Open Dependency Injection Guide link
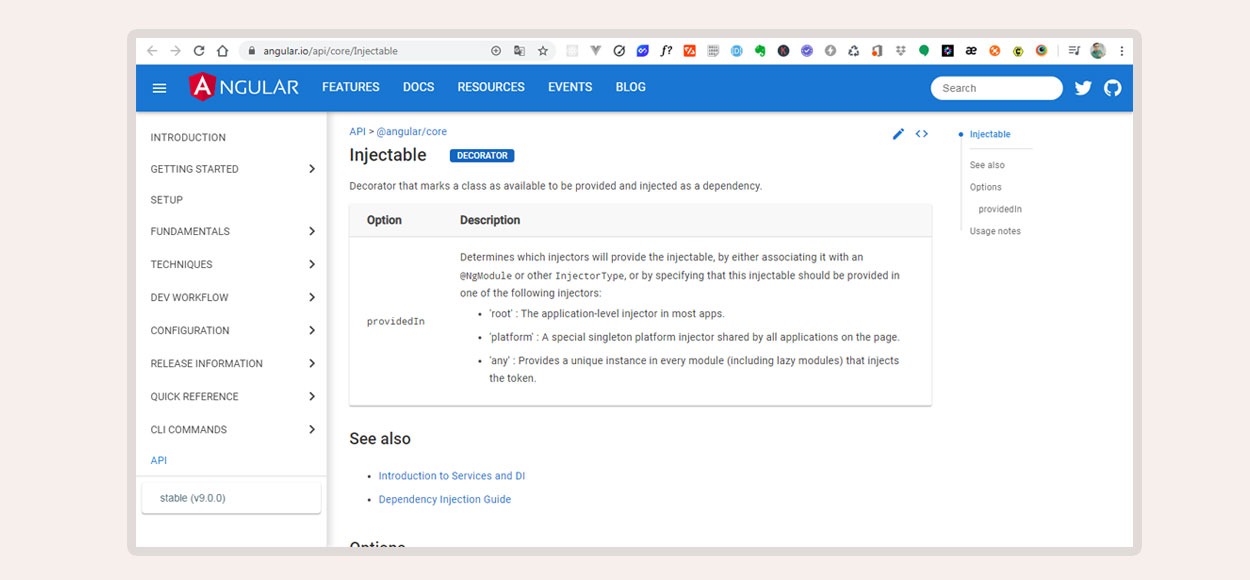This screenshot has height=580, width=1250. pos(445,500)
